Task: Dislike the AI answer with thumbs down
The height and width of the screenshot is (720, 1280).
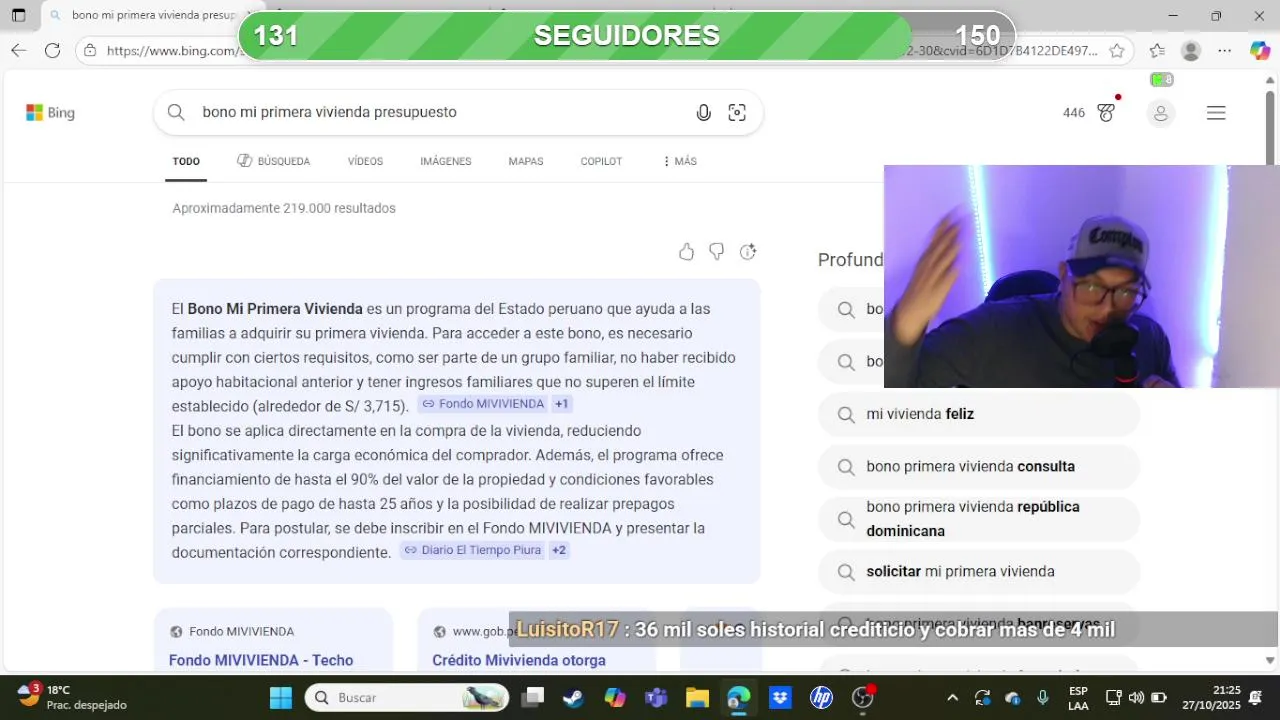Action: pyautogui.click(x=716, y=252)
